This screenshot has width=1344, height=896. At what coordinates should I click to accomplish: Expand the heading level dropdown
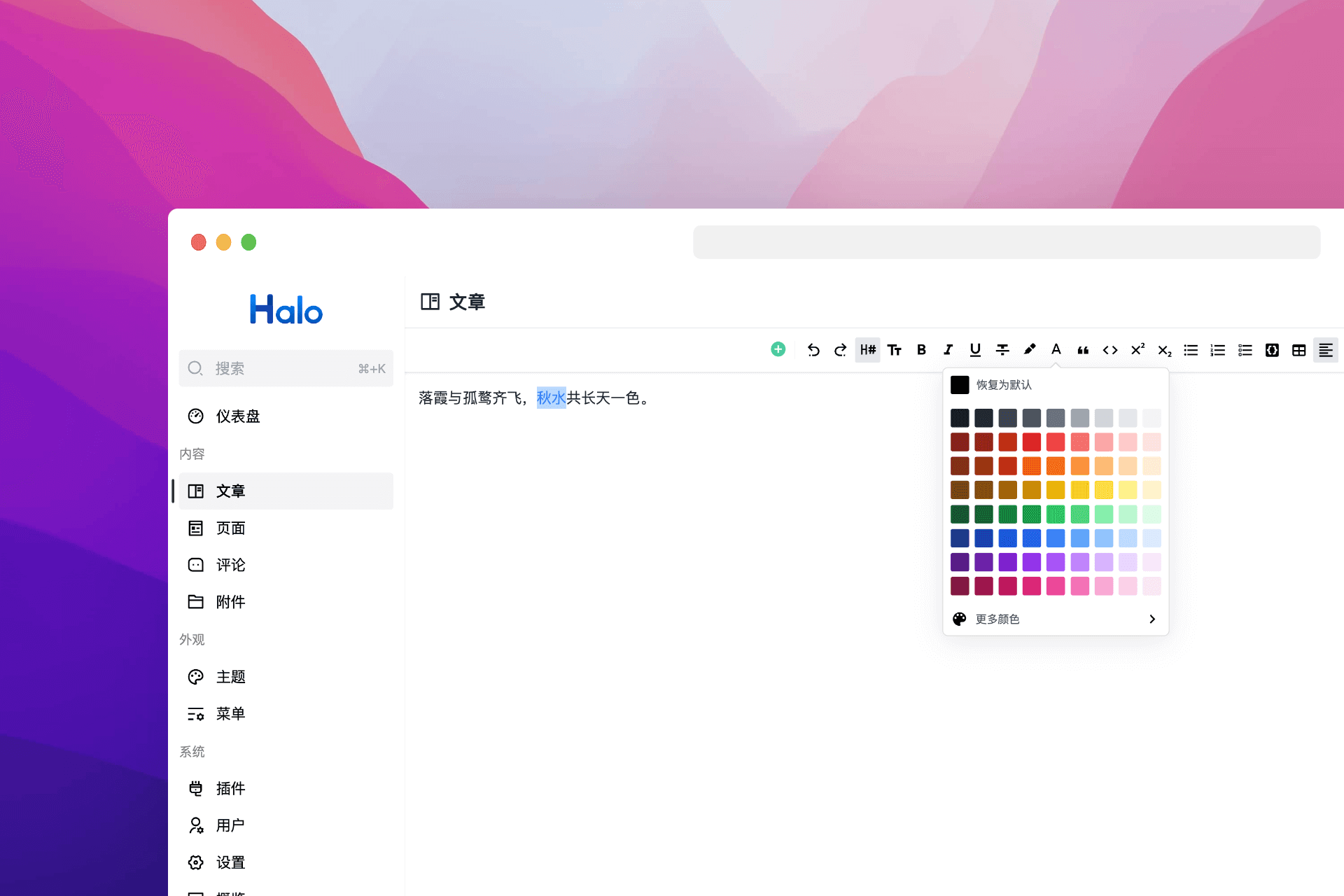click(867, 350)
